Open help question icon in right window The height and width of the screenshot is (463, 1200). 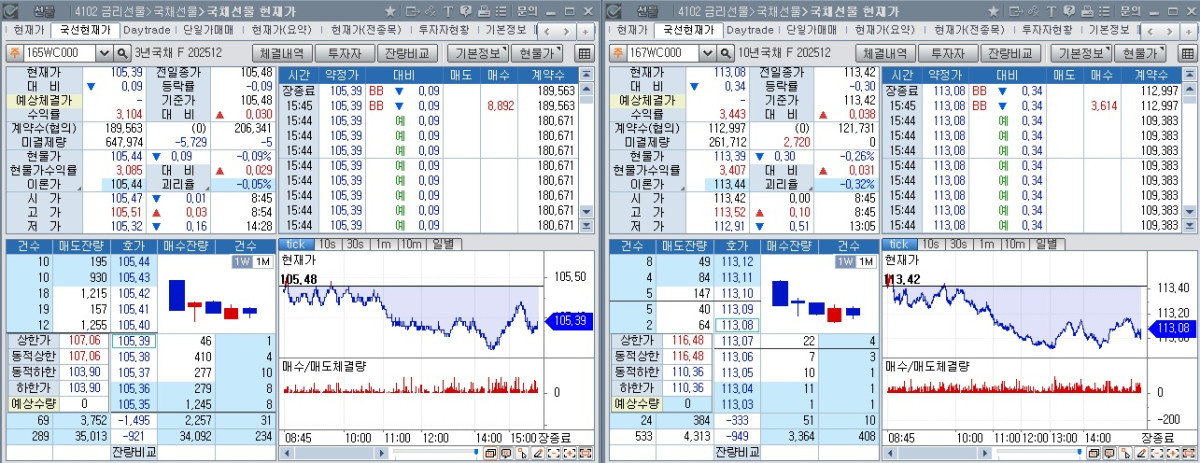coord(1069,11)
